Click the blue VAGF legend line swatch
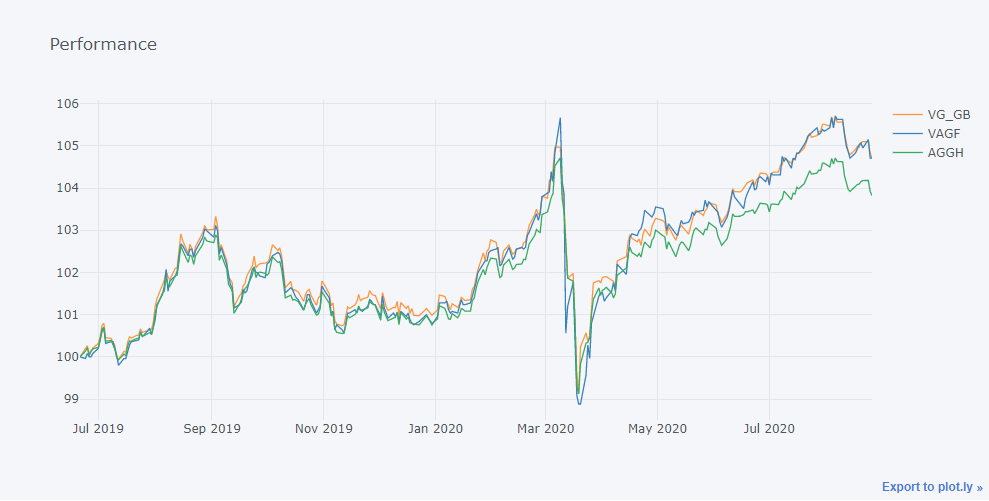Image resolution: width=989 pixels, height=501 pixels. (x=906, y=134)
